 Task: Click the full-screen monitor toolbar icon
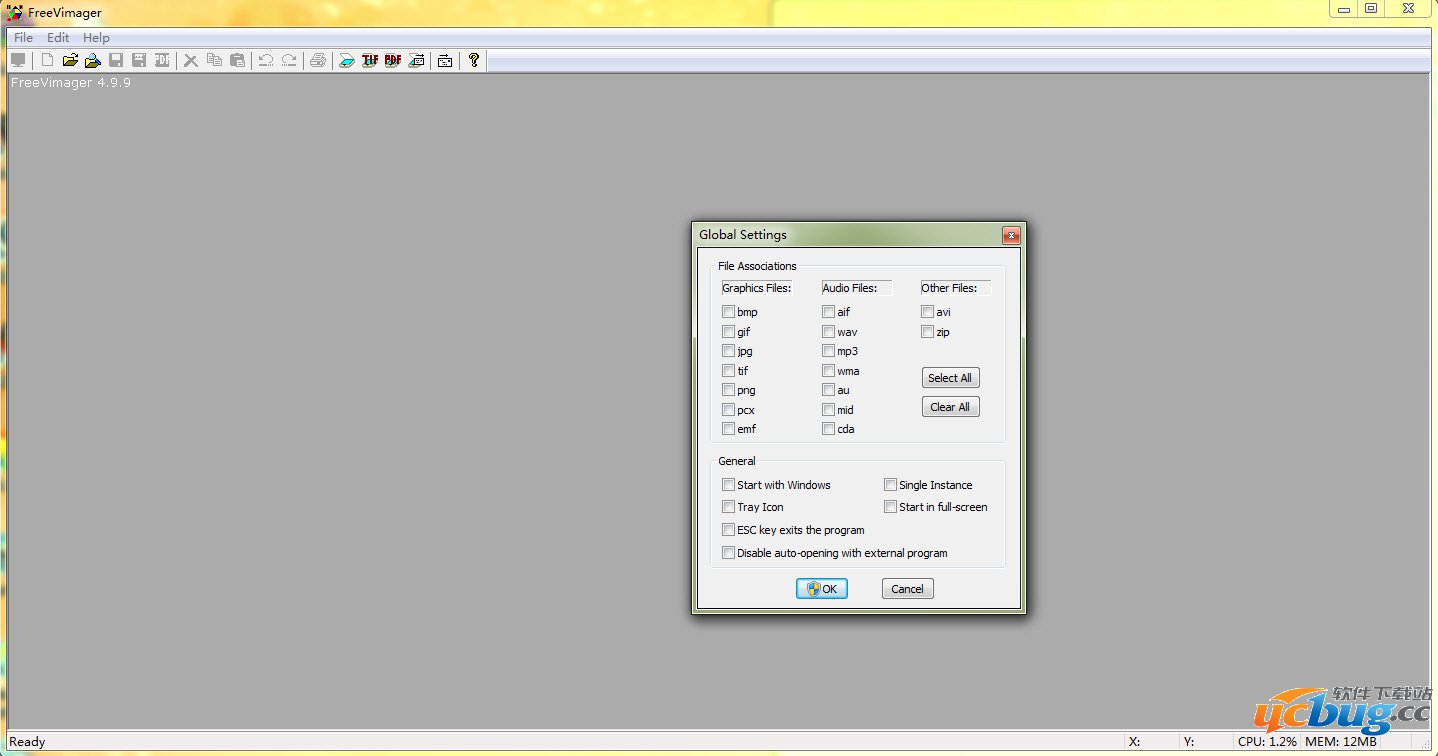pos(18,60)
